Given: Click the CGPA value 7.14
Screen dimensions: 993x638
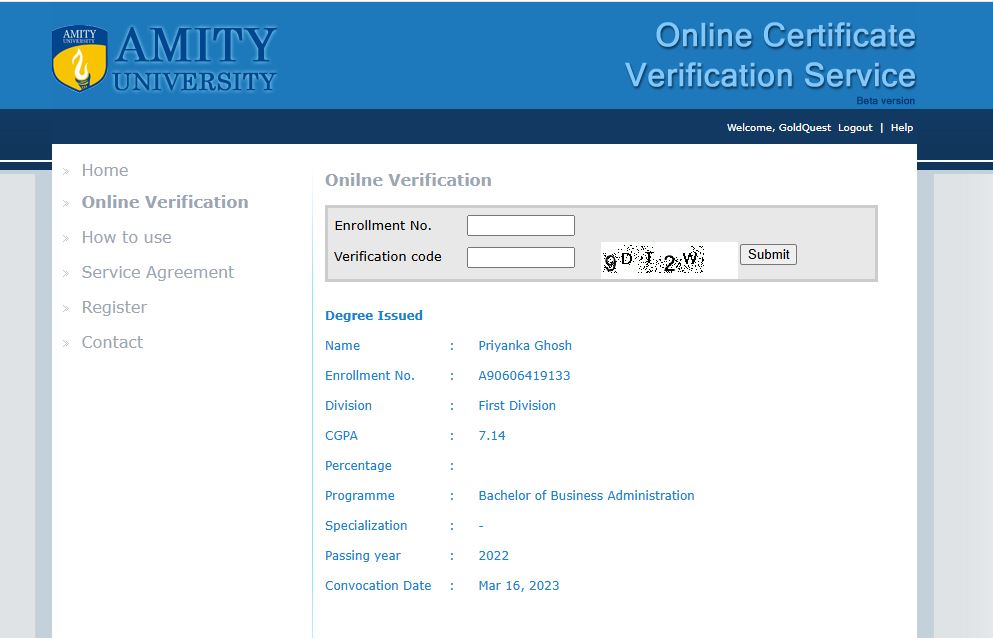Looking at the screenshot, I should tap(492, 436).
